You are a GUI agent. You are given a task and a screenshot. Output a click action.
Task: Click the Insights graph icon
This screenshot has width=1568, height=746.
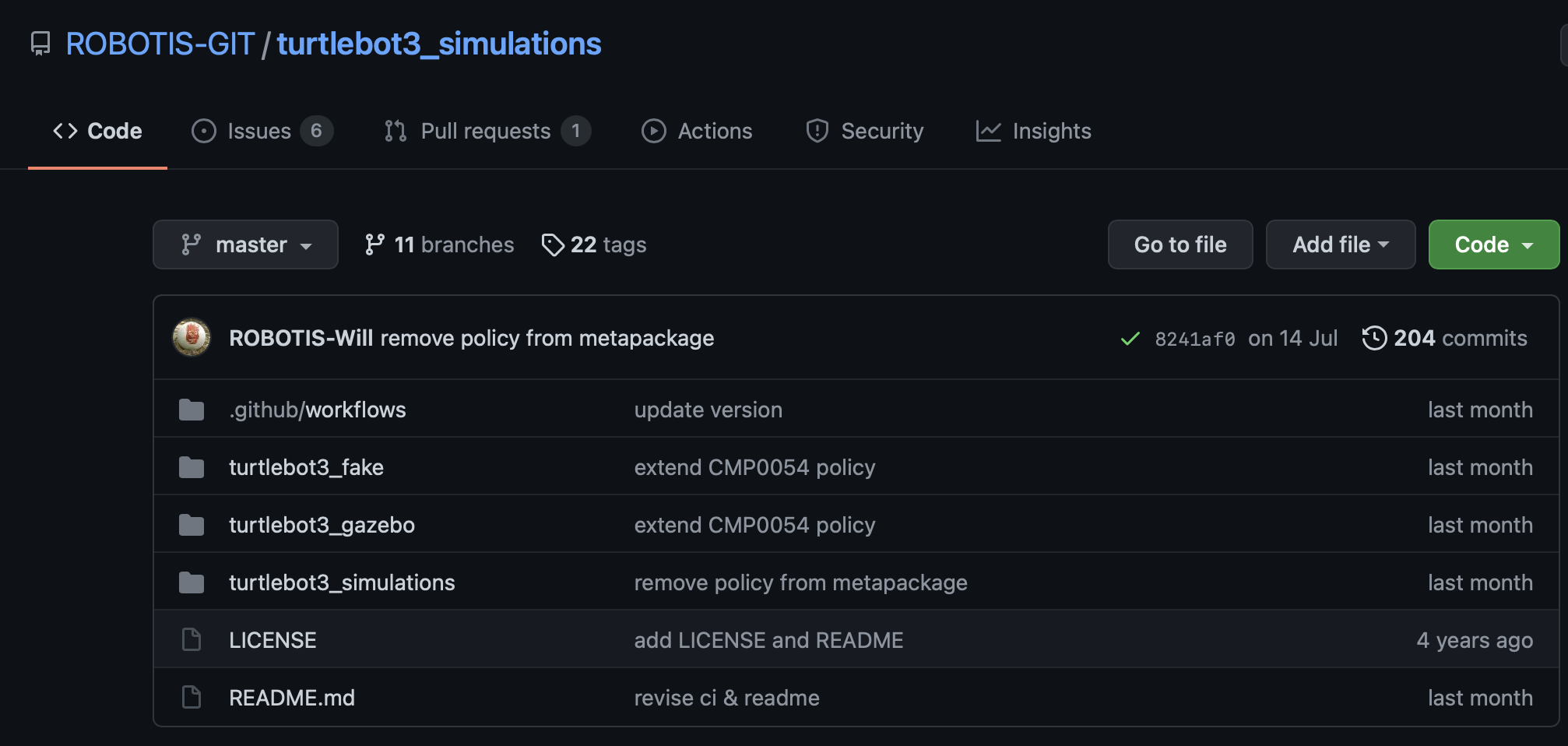(989, 131)
